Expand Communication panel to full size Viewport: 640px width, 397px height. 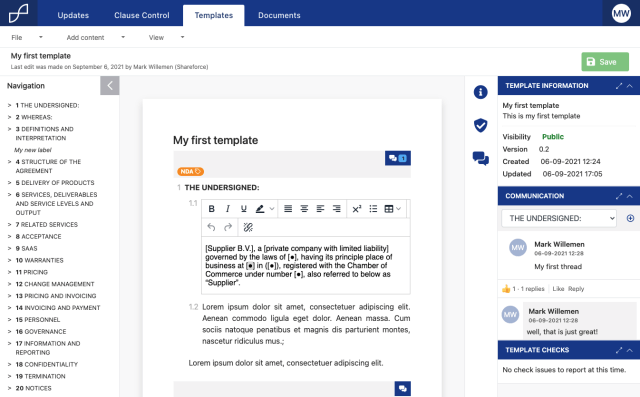click(x=619, y=196)
